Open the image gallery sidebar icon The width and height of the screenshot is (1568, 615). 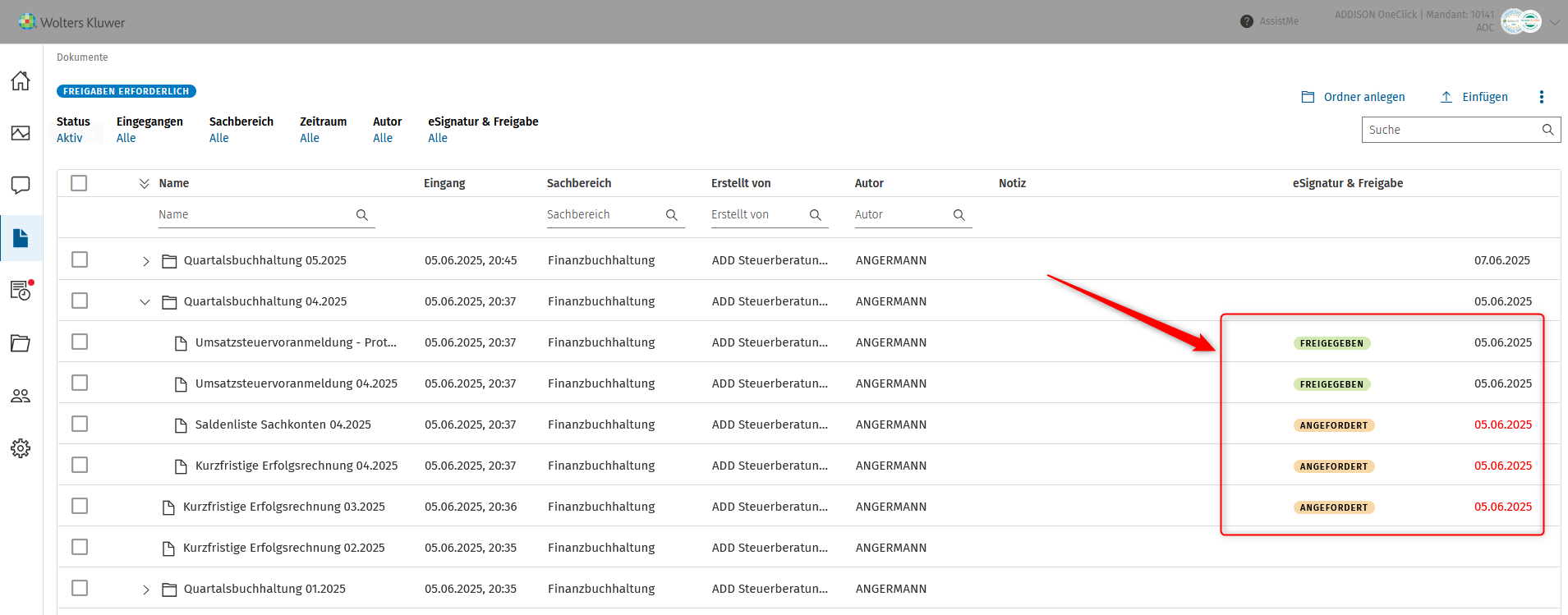click(x=21, y=133)
